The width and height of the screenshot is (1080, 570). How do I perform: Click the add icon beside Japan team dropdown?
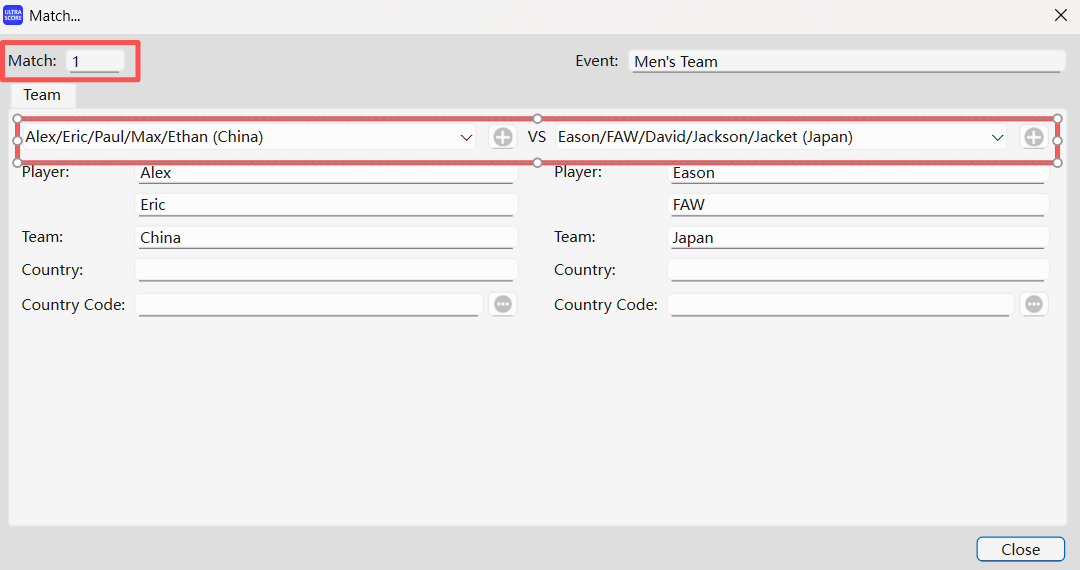point(1033,137)
